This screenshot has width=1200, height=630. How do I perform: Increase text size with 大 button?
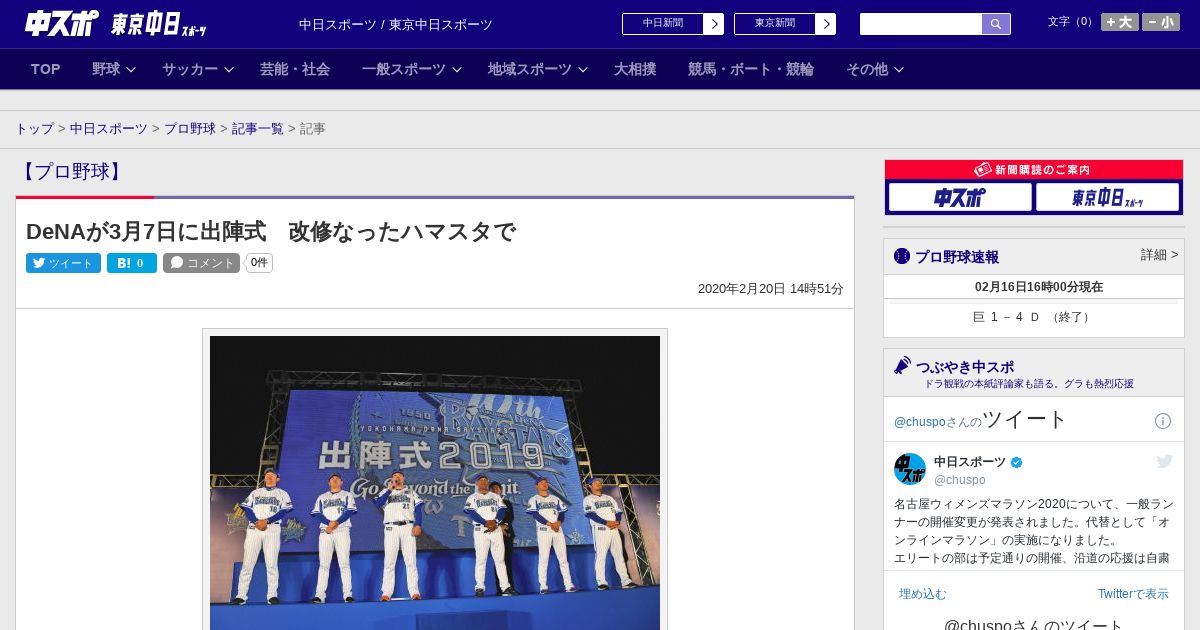pos(1120,22)
